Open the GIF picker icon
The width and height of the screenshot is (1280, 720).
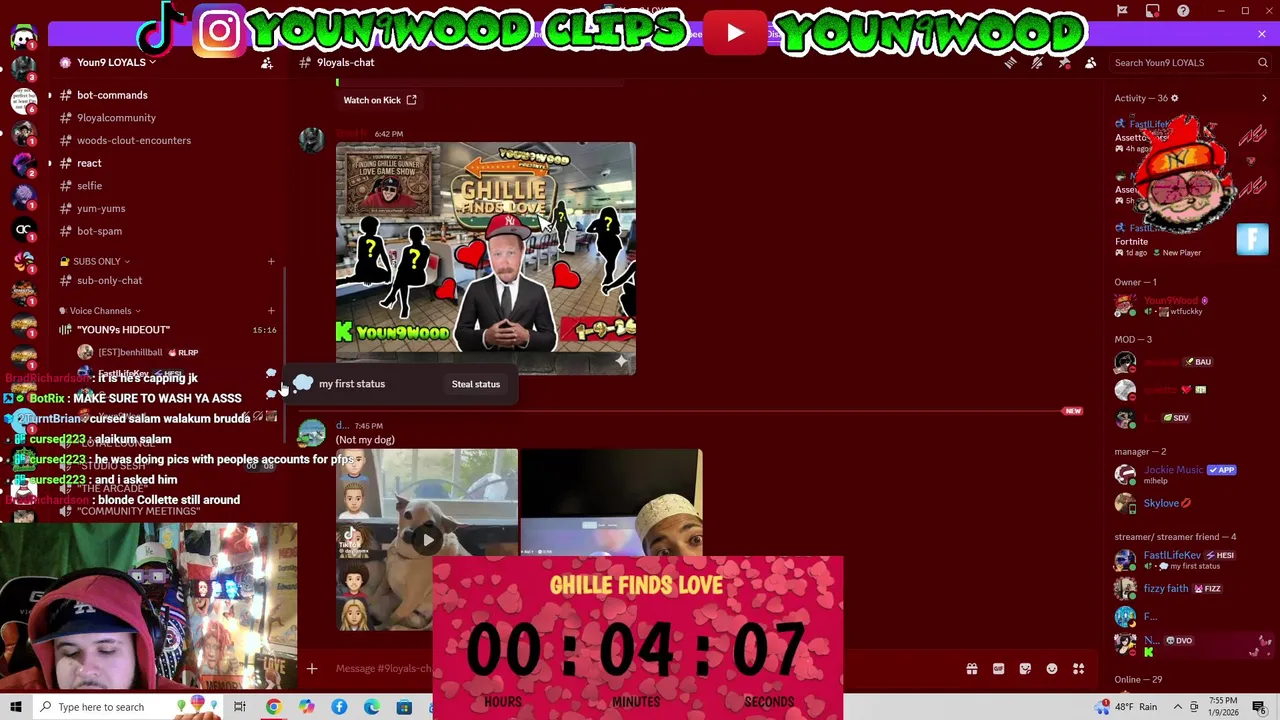998,669
